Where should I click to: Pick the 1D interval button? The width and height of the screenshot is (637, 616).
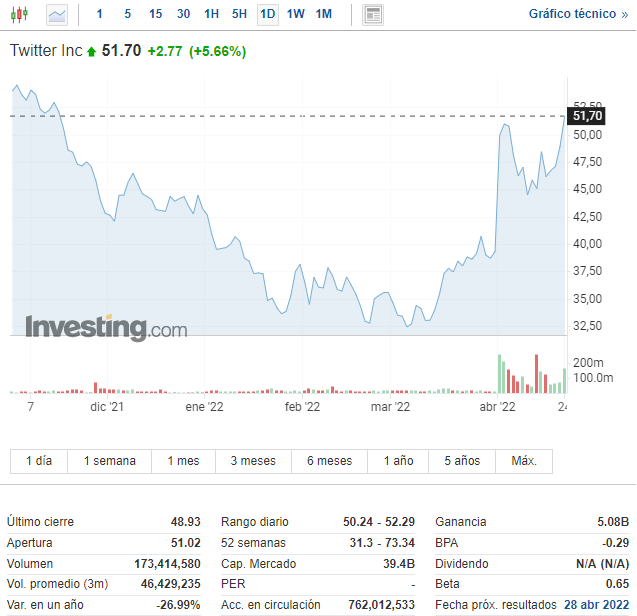point(268,14)
